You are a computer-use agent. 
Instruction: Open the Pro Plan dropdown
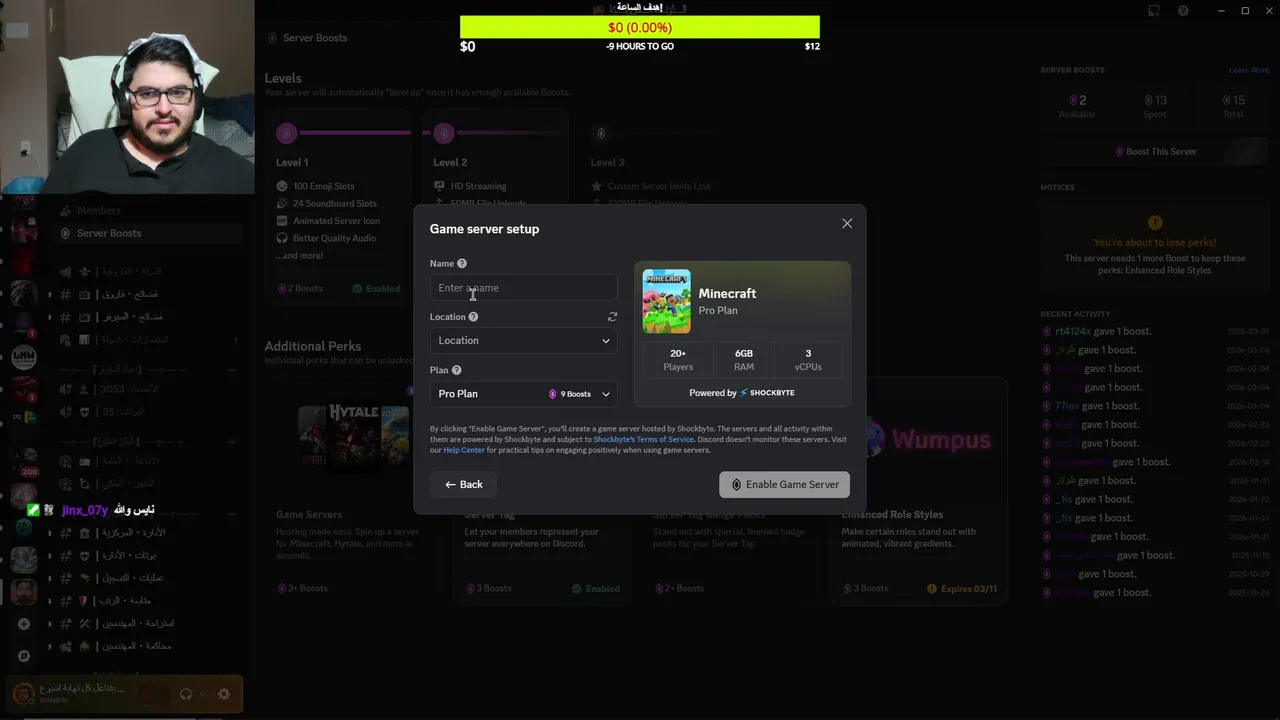tap(523, 394)
